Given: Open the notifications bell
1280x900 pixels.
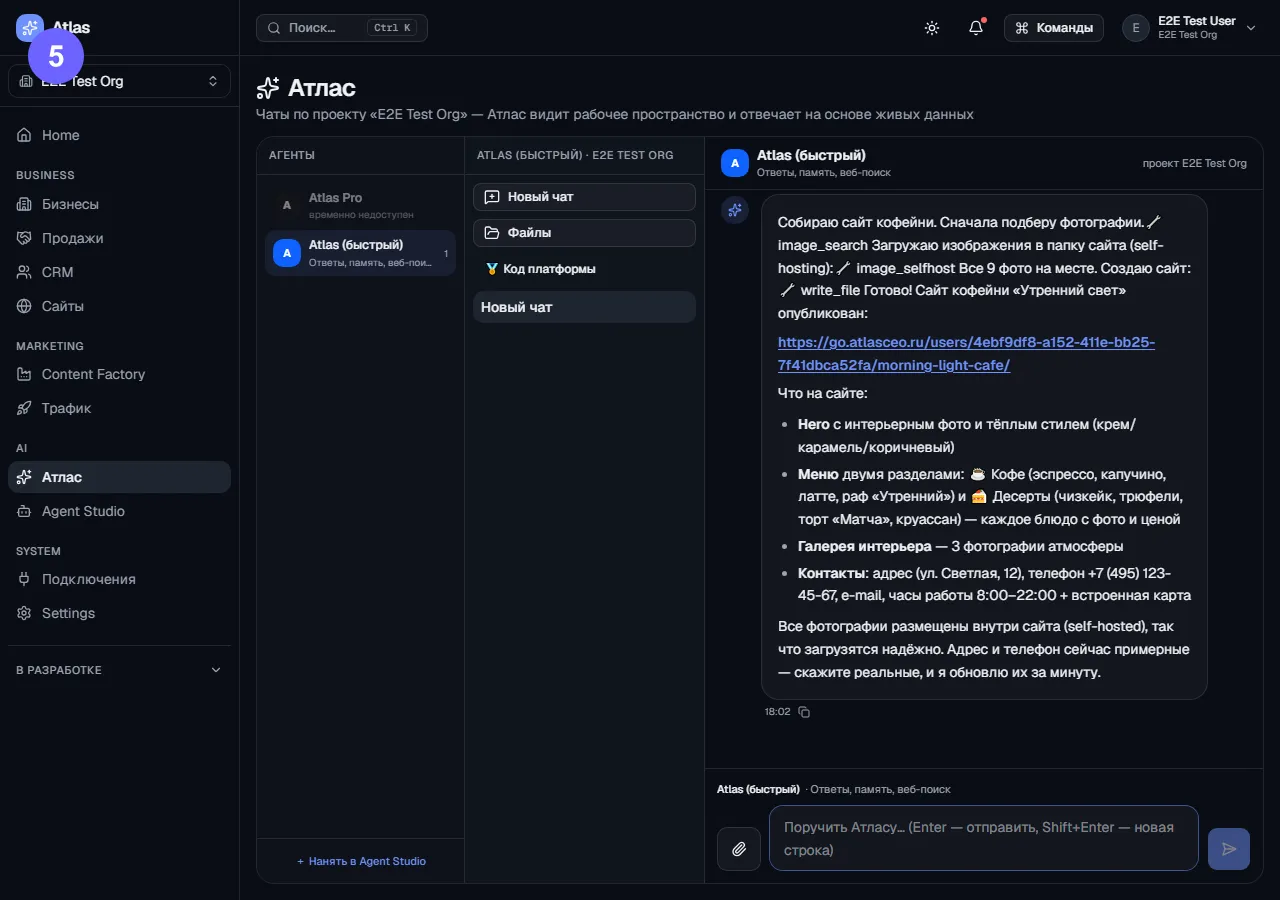Looking at the screenshot, I should pos(976,28).
